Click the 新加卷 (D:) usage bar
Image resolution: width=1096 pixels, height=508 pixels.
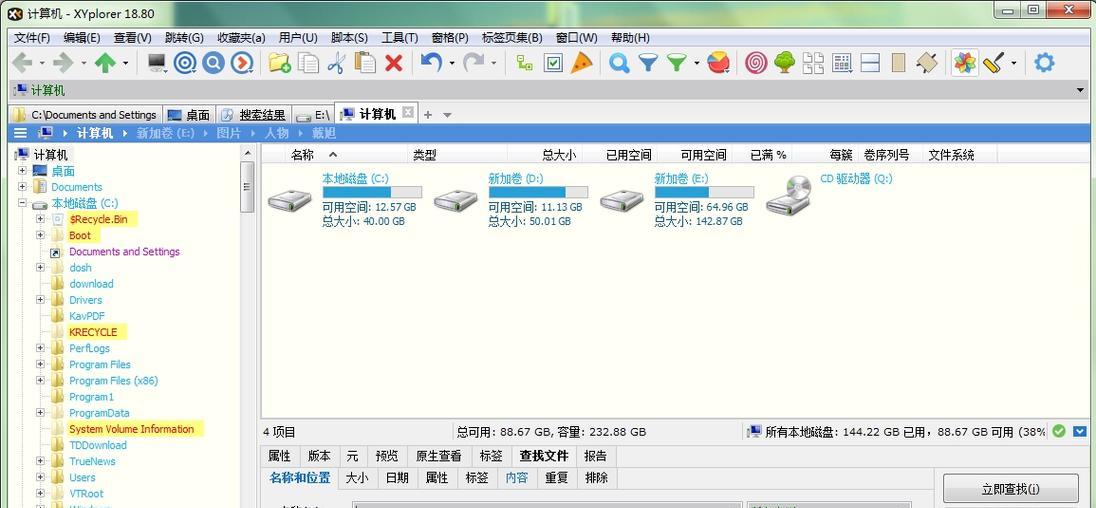coord(538,192)
